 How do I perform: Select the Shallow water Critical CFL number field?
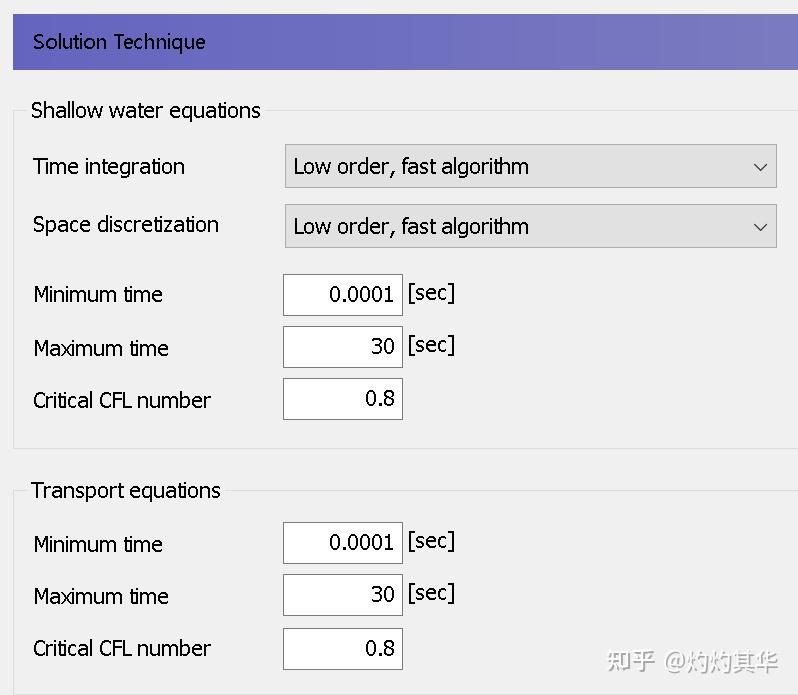(x=343, y=399)
